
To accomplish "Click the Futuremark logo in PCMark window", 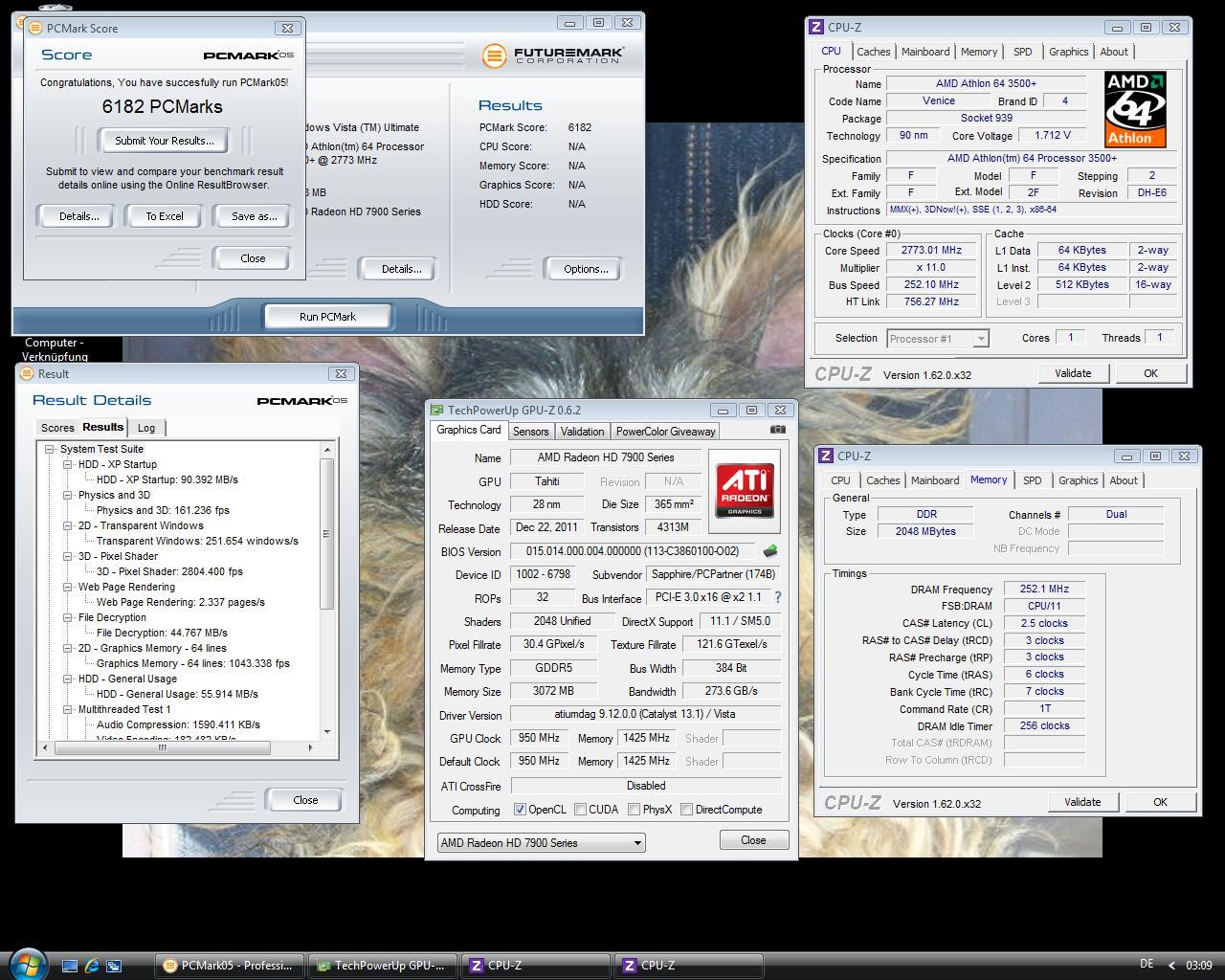I will pos(552,56).
